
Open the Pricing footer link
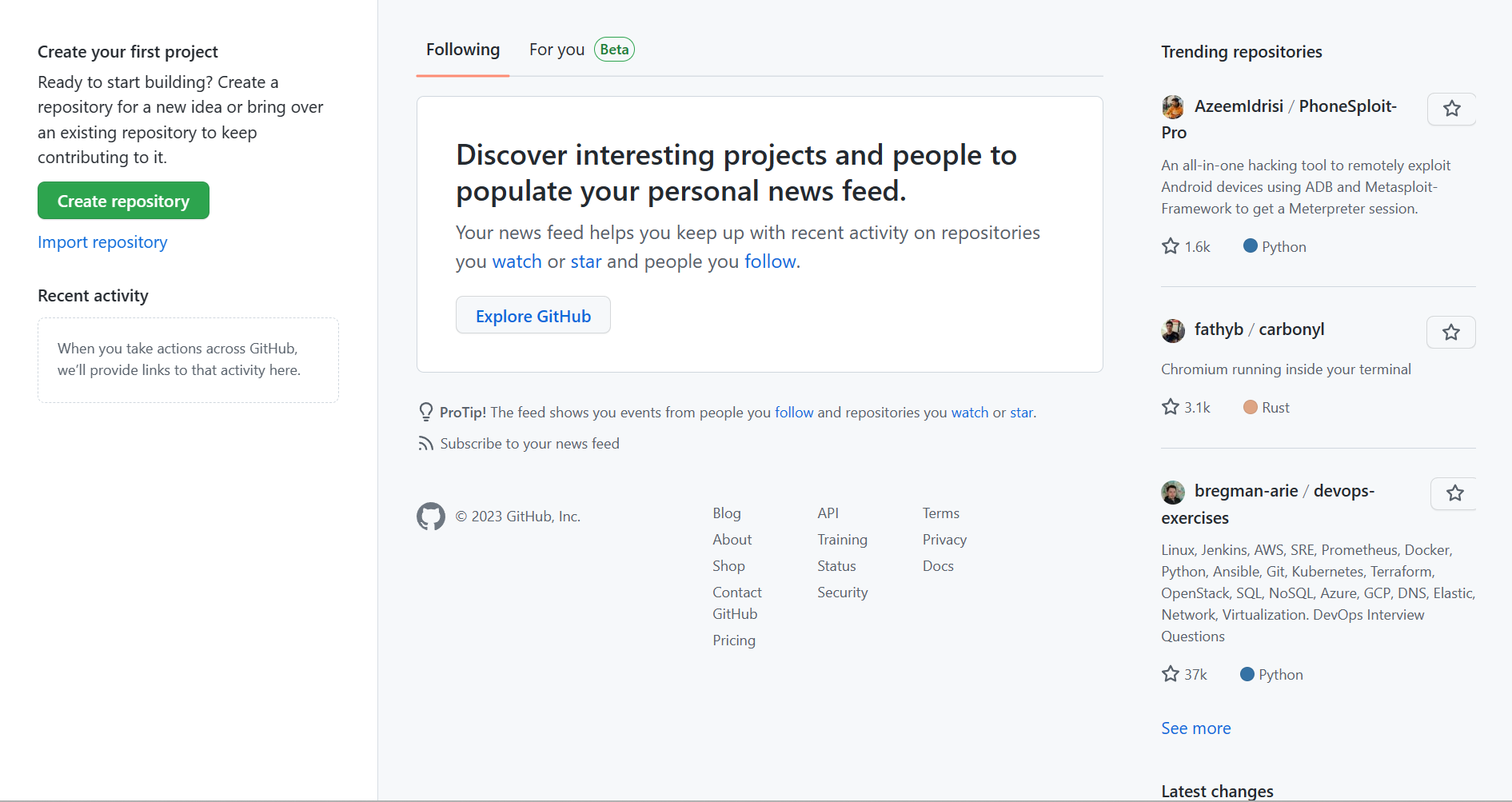(x=734, y=640)
